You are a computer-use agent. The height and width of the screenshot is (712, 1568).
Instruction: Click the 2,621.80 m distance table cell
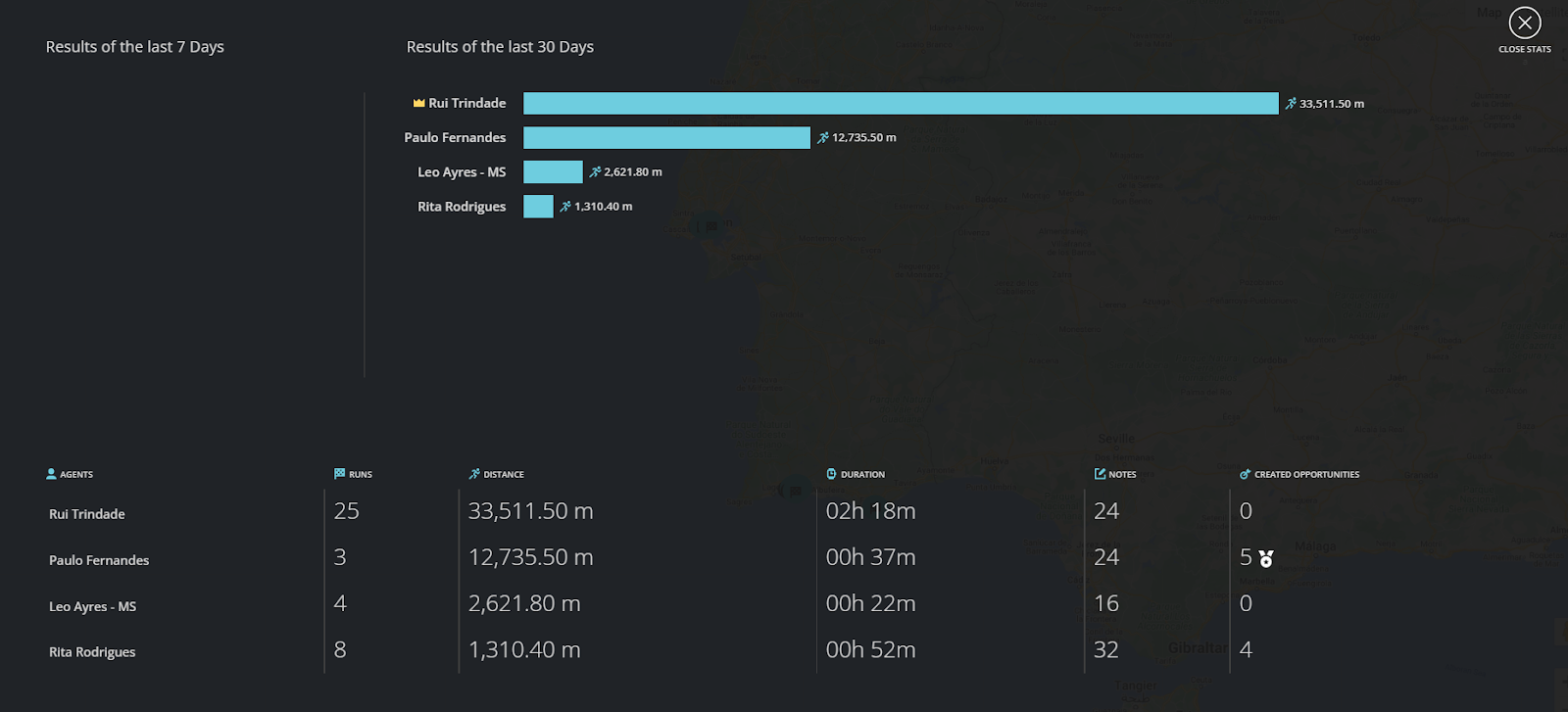pos(524,603)
